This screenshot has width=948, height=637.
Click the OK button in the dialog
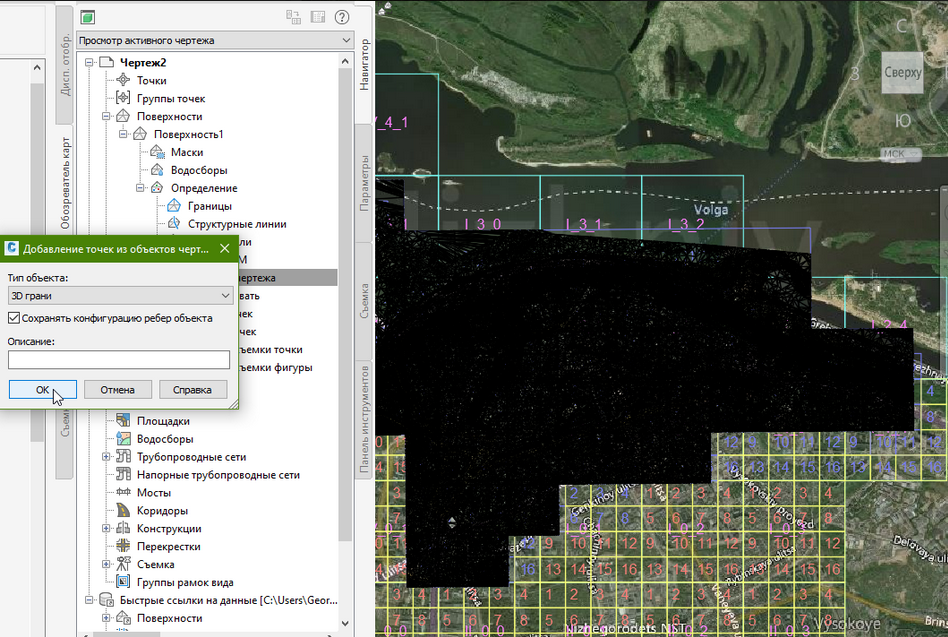pos(42,389)
